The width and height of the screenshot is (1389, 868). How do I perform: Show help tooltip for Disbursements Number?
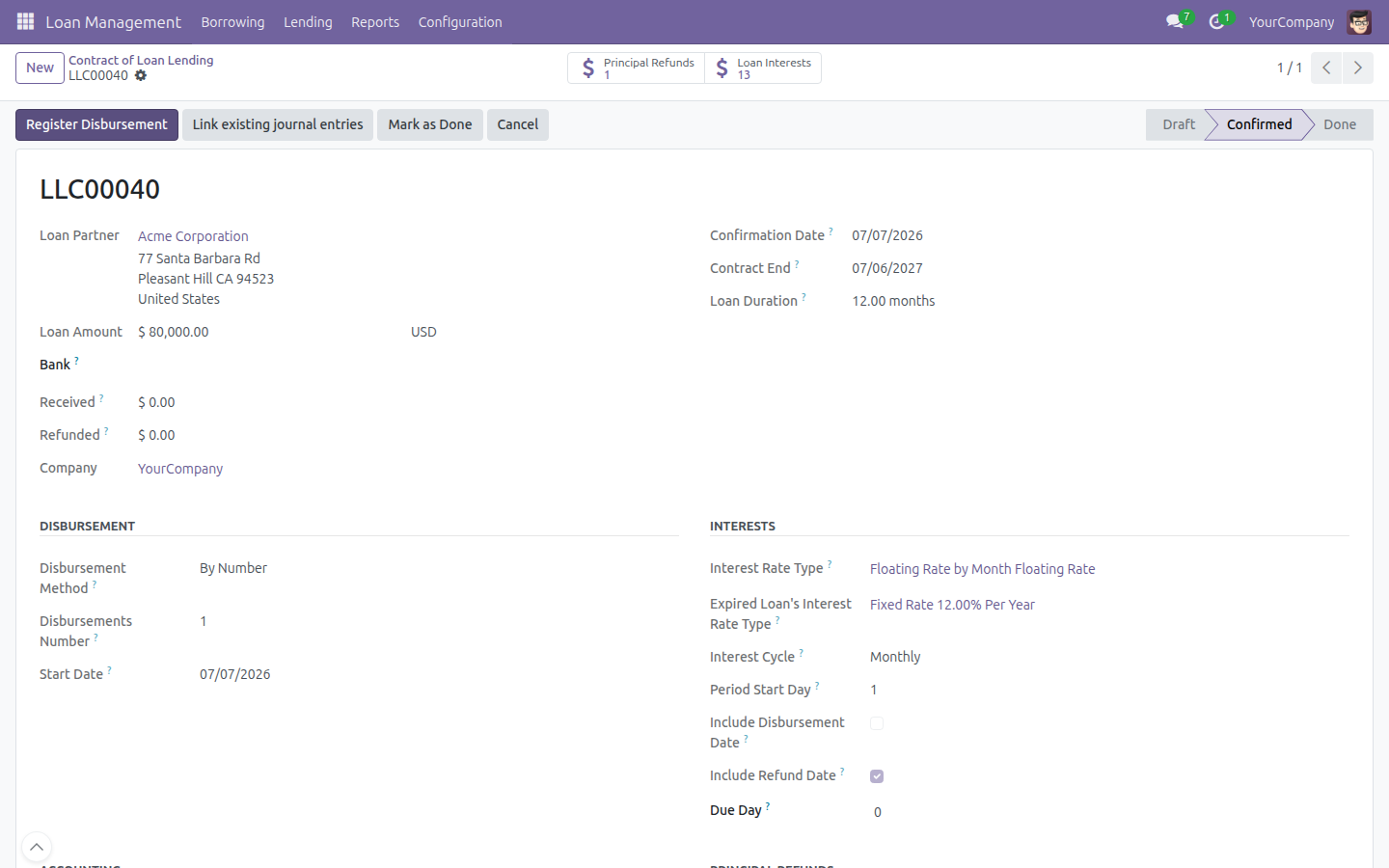click(95, 637)
